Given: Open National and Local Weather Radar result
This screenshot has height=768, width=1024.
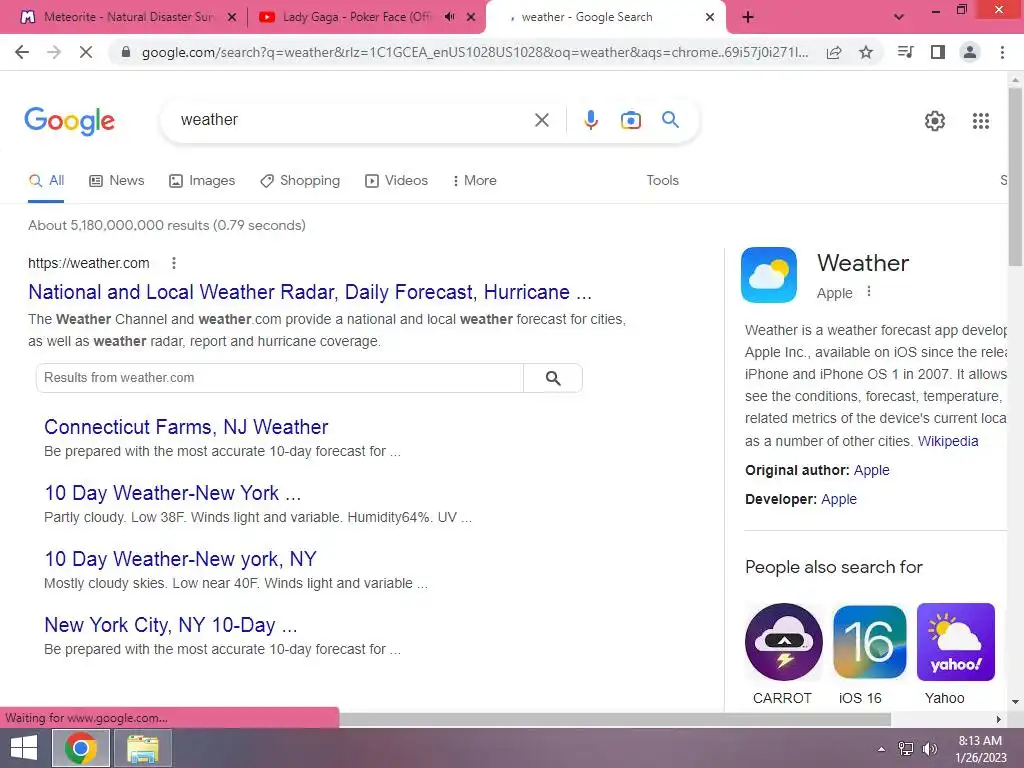Looking at the screenshot, I should tap(310, 292).
